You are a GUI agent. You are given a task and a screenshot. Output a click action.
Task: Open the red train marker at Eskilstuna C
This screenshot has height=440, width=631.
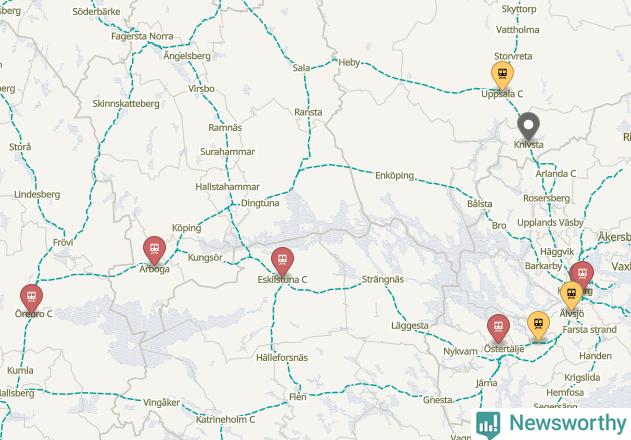283,261
